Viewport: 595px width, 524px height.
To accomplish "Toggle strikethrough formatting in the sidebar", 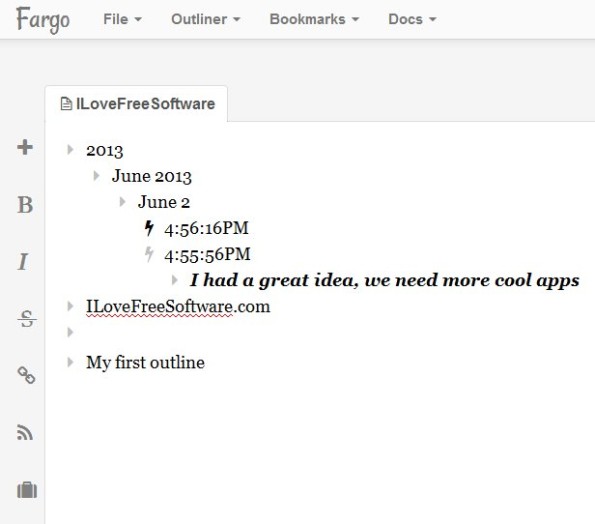I will tap(27, 319).
